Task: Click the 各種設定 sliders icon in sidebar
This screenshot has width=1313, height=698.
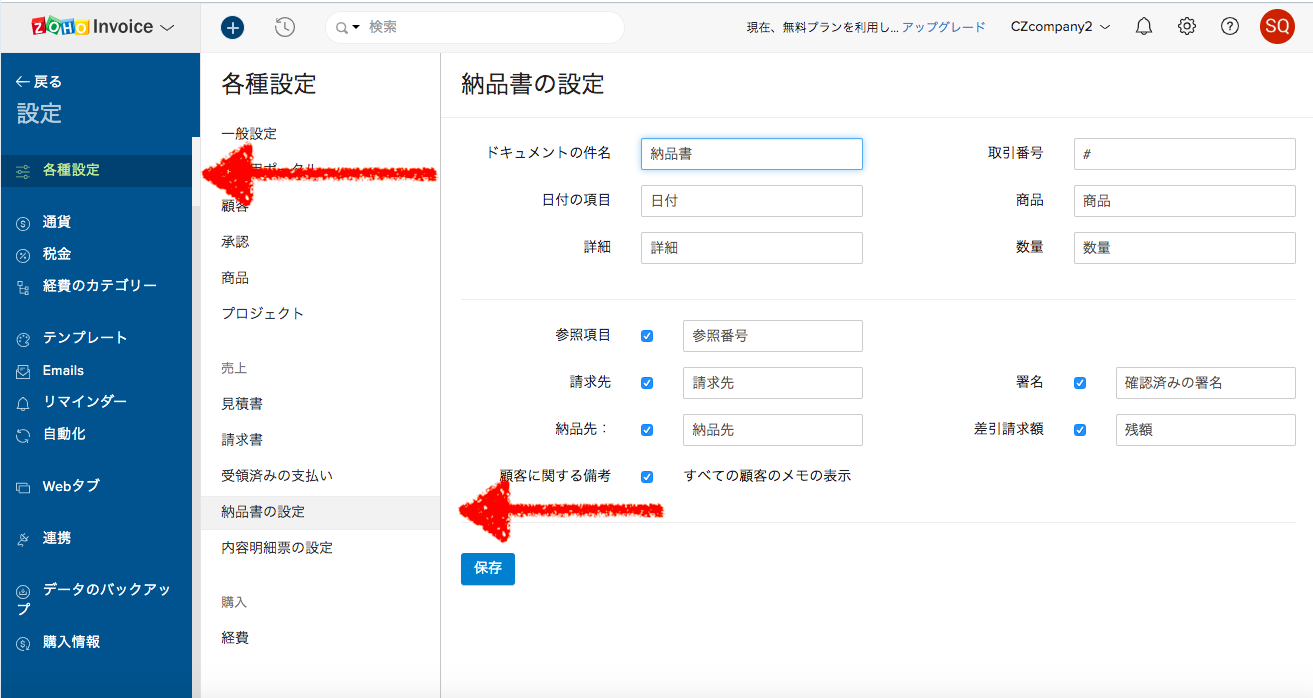Action: [23, 171]
